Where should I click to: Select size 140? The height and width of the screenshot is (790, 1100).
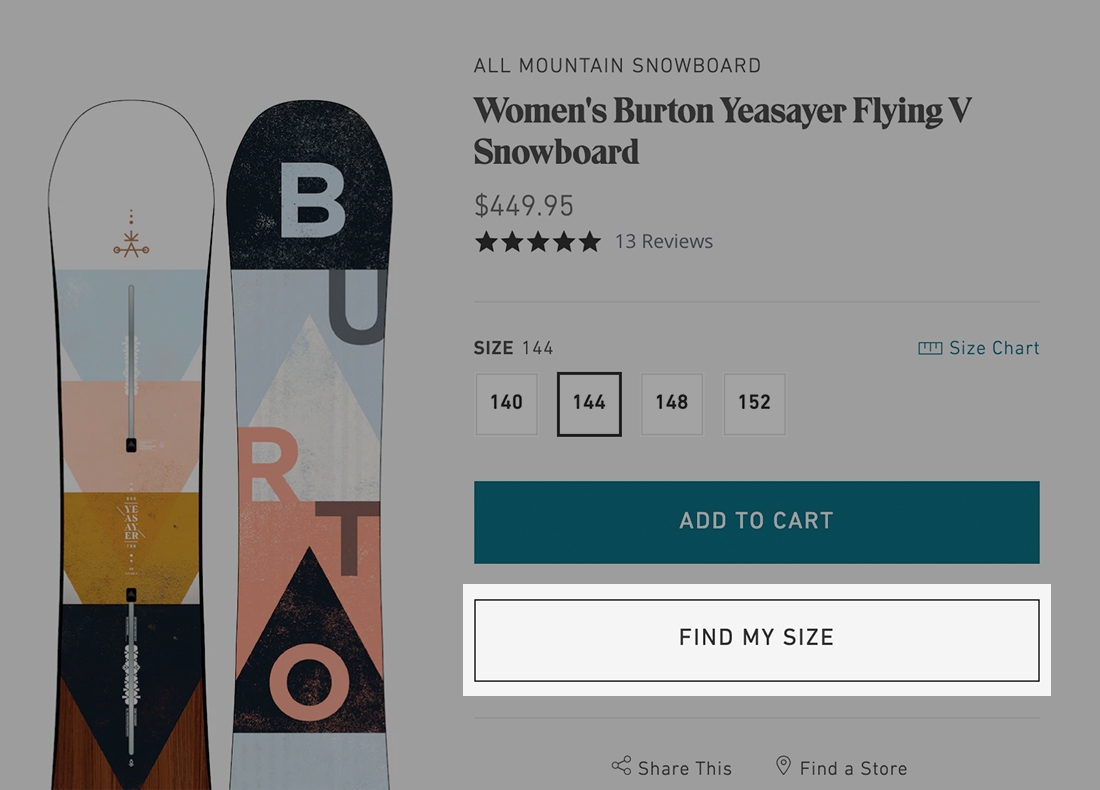[x=506, y=403]
